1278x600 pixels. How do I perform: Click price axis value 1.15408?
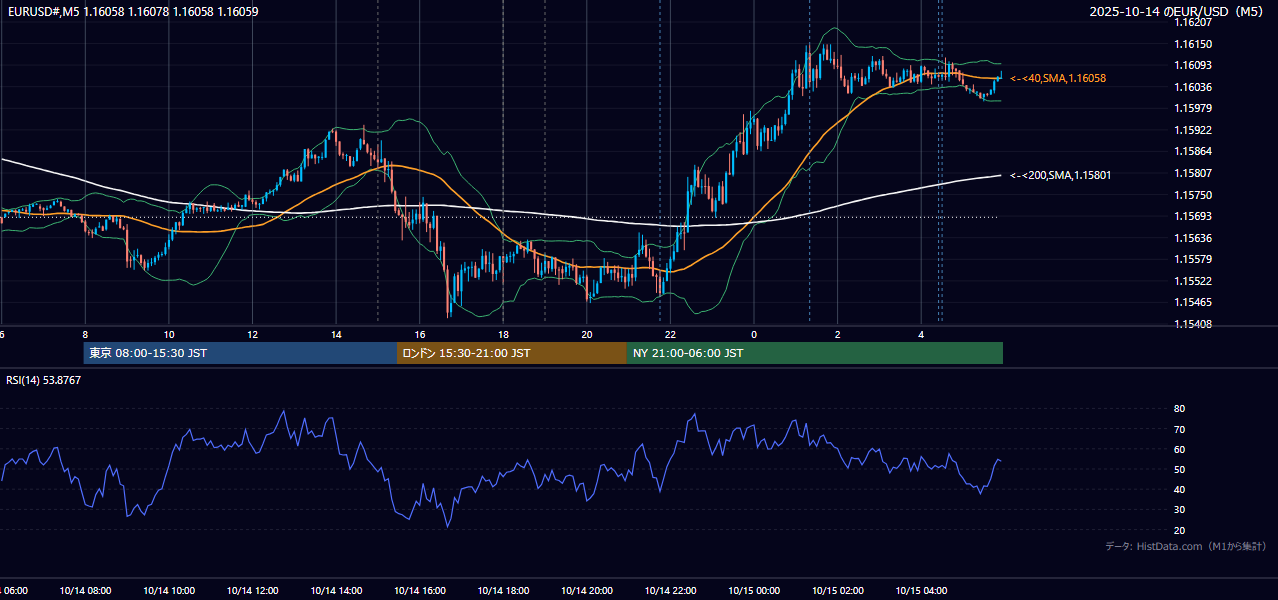pyautogui.click(x=1193, y=324)
